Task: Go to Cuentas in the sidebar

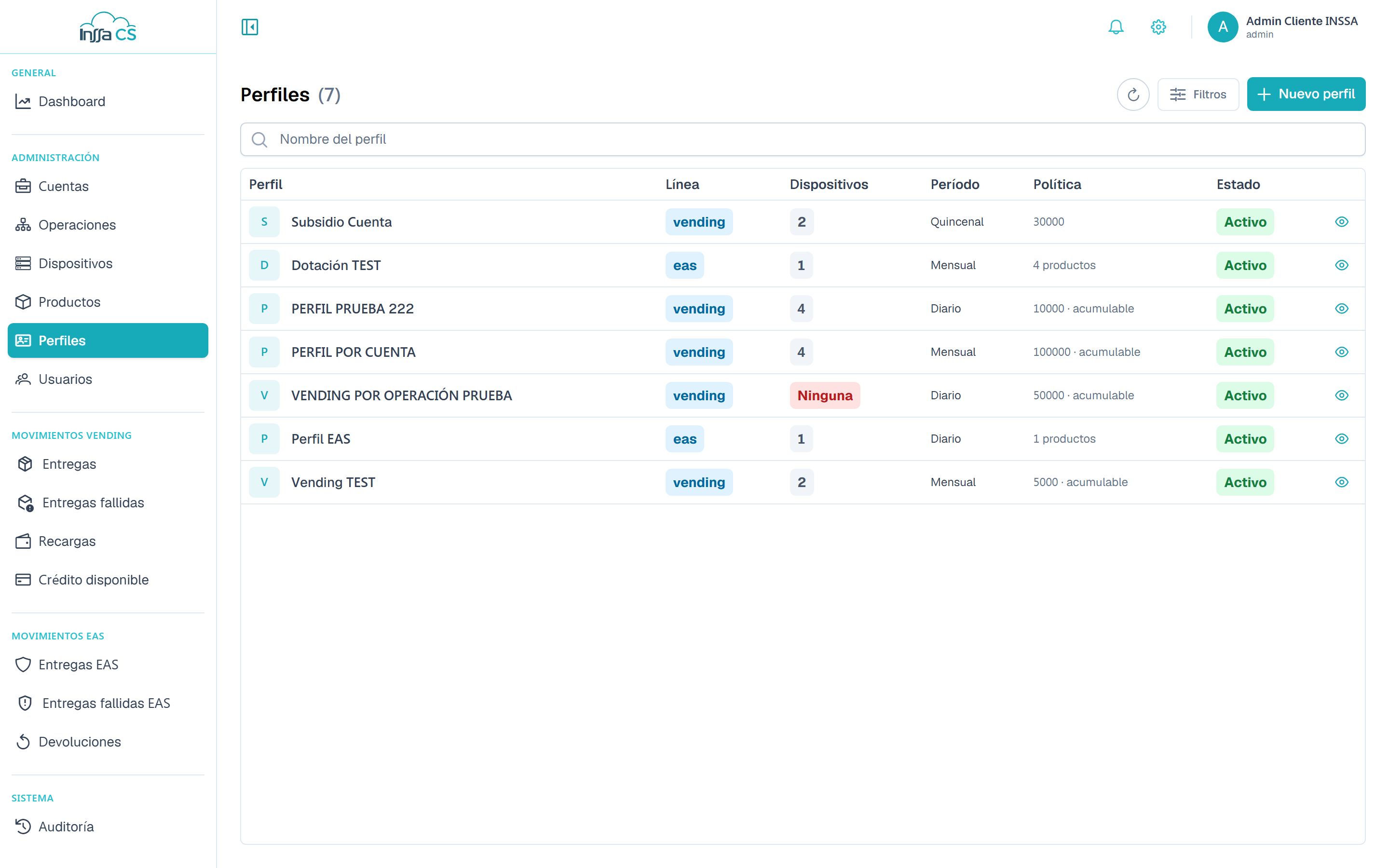Action: [x=108, y=187]
